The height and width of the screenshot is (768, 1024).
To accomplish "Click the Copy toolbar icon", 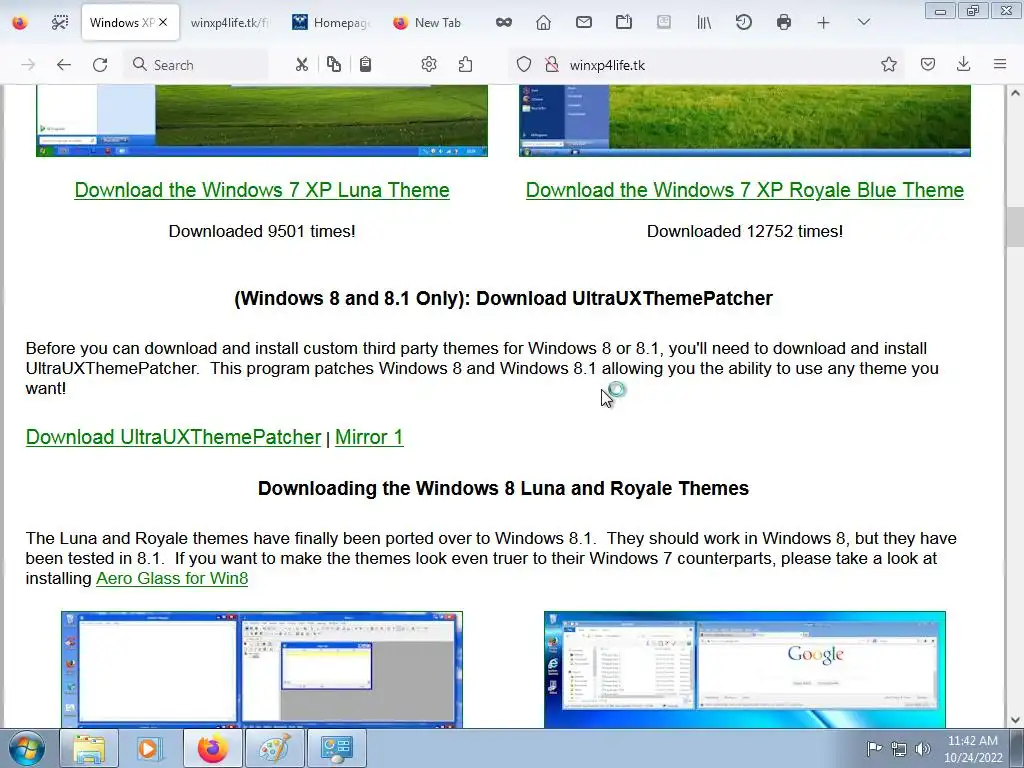I will pyautogui.click(x=334, y=65).
